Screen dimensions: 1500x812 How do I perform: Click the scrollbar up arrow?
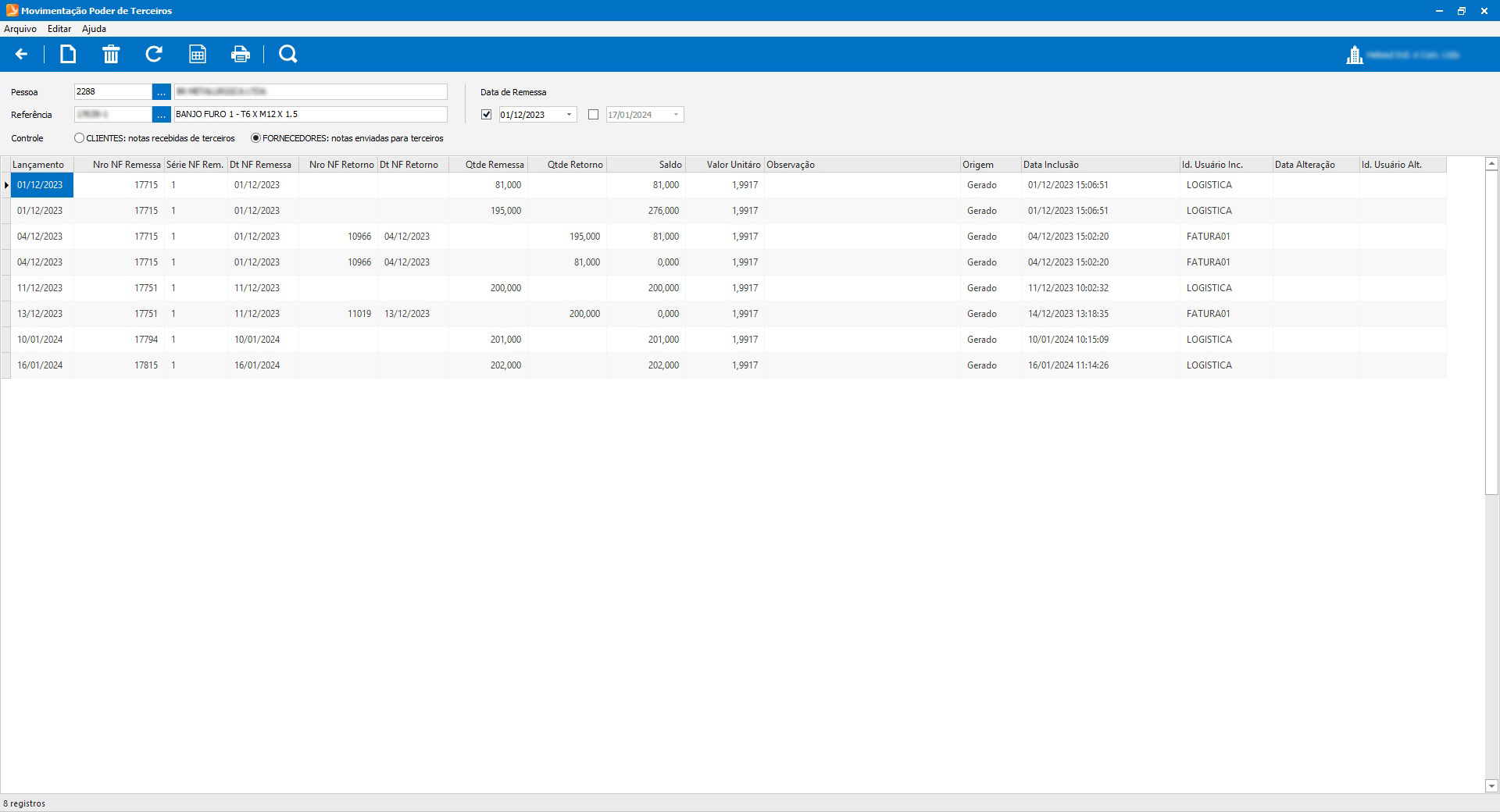point(1491,164)
